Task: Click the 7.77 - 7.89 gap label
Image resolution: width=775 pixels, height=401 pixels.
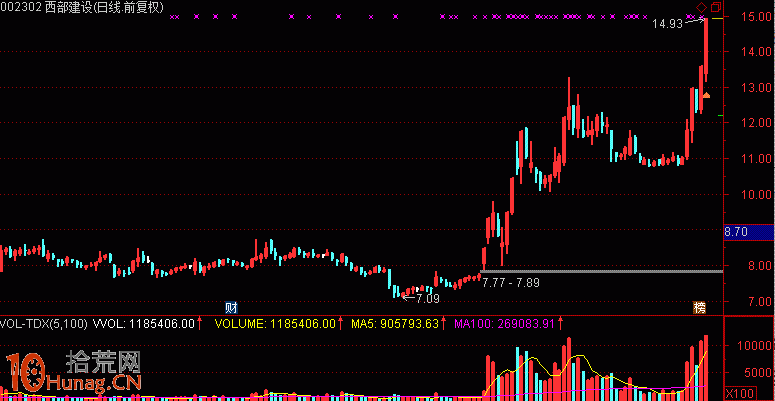Action: coord(511,283)
